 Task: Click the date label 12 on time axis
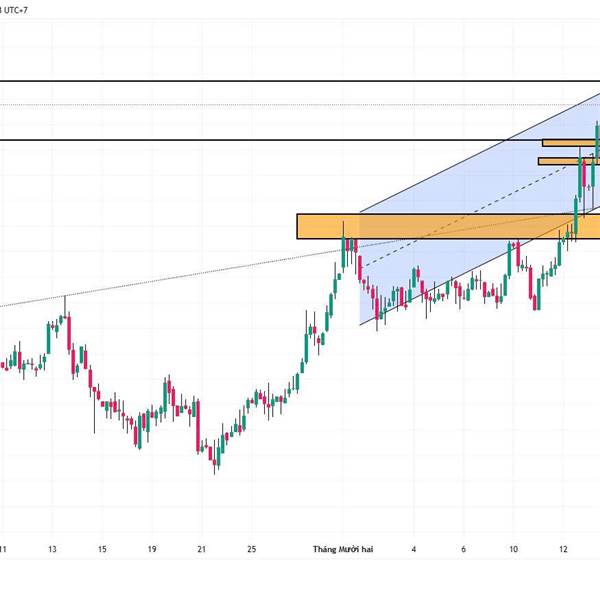[563, 549]
